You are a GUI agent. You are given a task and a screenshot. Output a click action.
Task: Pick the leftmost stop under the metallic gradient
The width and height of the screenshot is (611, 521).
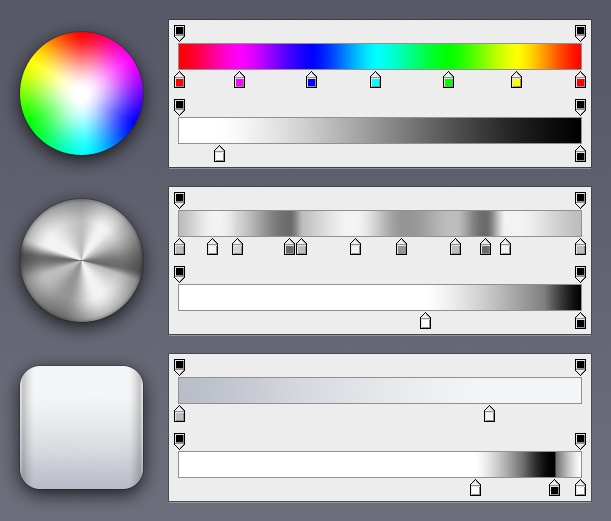click(179, 247)
